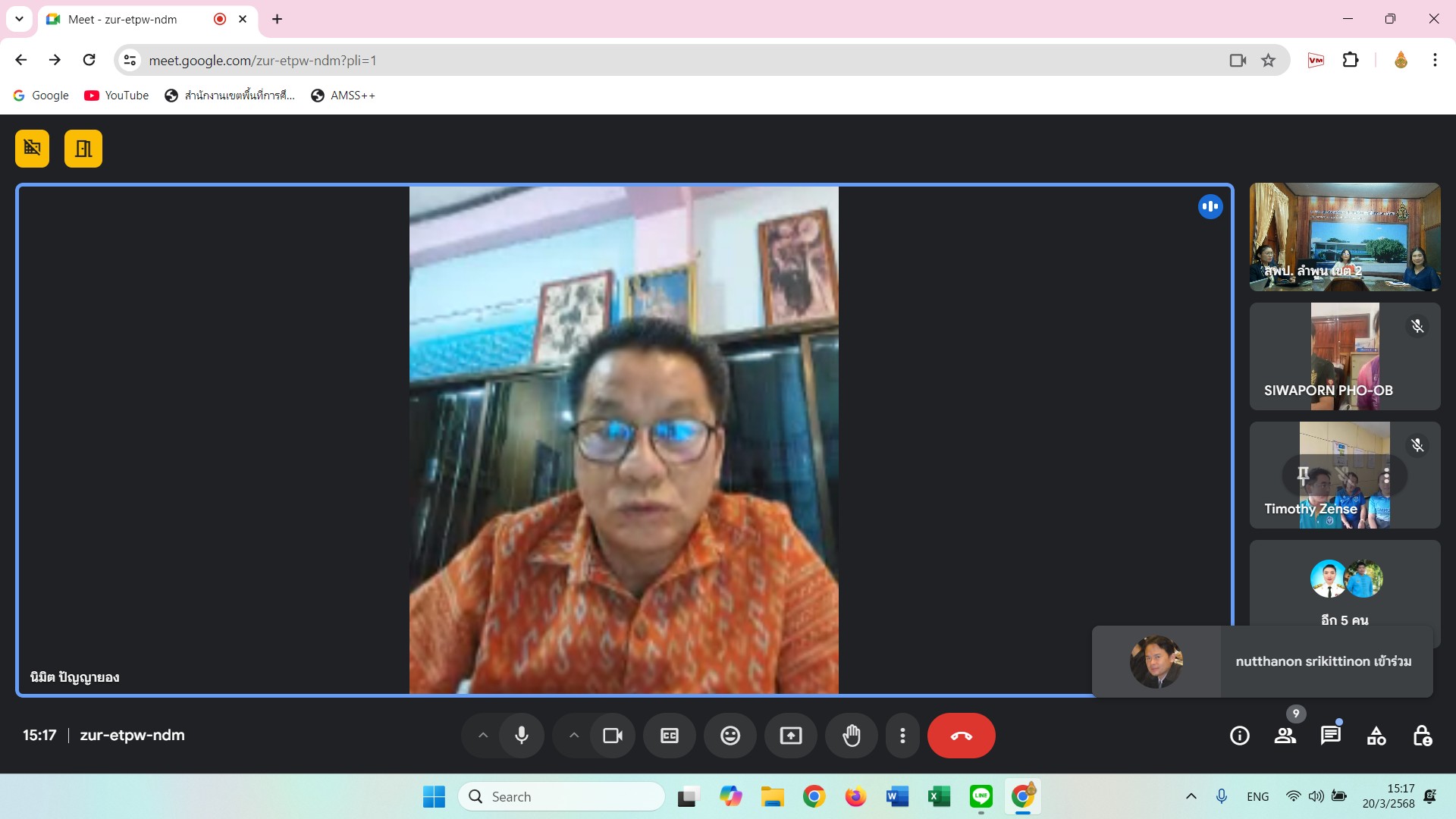Toggle the microphone on or off

pyautogui.click(x=522, y=736)
